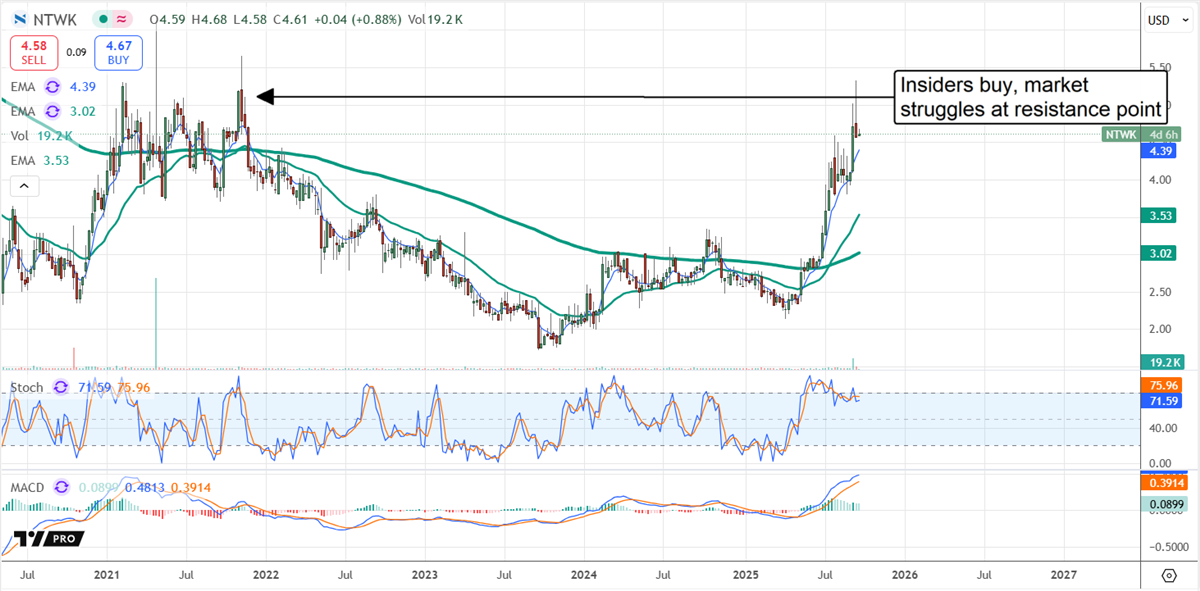
Task: Click the 2027 label on time axis
Action: tap(1064, 576)
